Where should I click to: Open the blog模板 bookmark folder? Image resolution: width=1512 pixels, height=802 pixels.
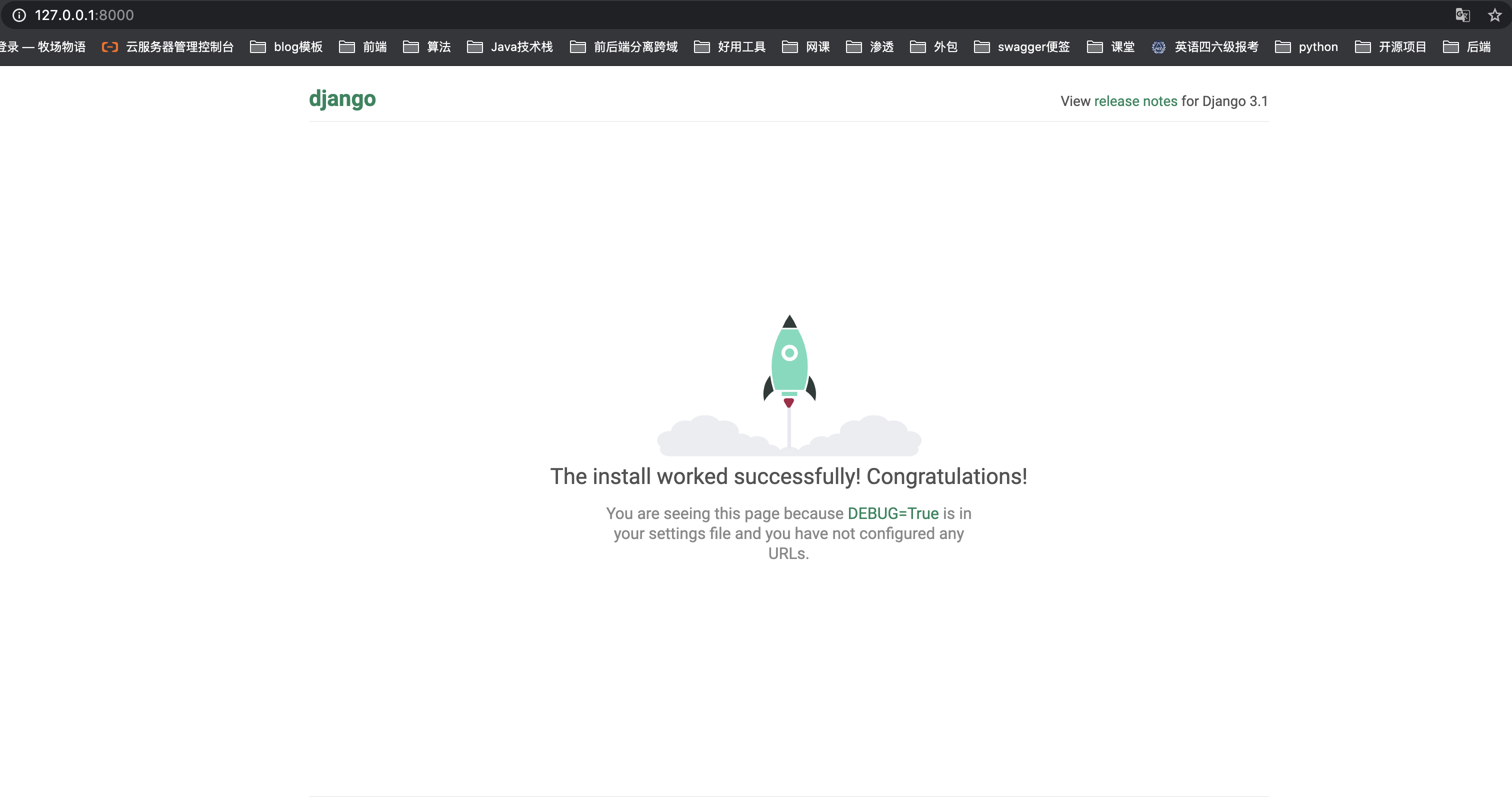point(286,47)
